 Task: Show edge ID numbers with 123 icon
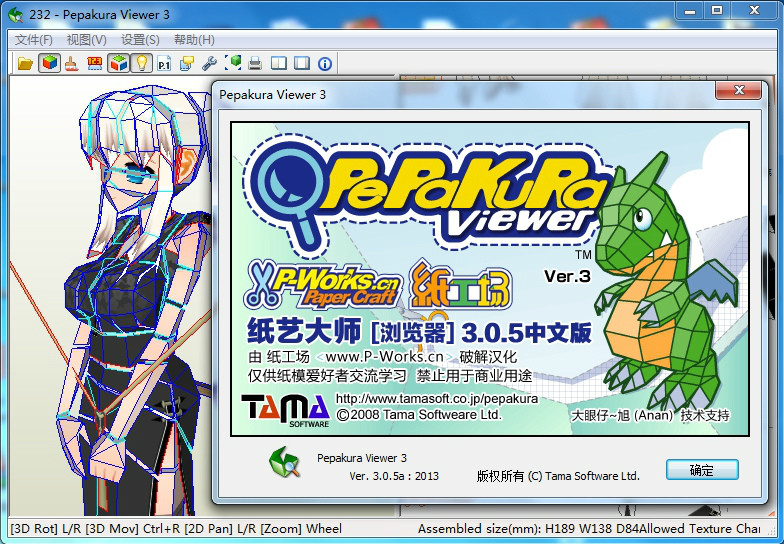[94, 64]
